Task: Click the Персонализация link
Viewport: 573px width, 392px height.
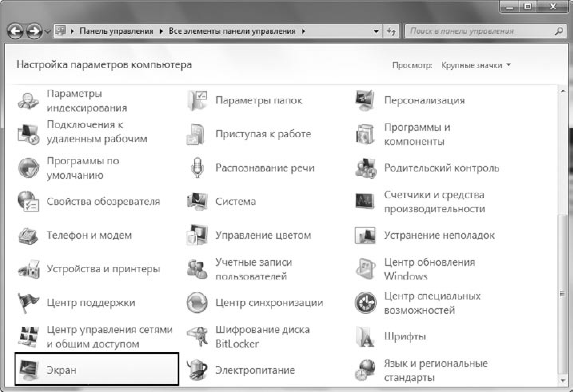Action: click(424, 100)
